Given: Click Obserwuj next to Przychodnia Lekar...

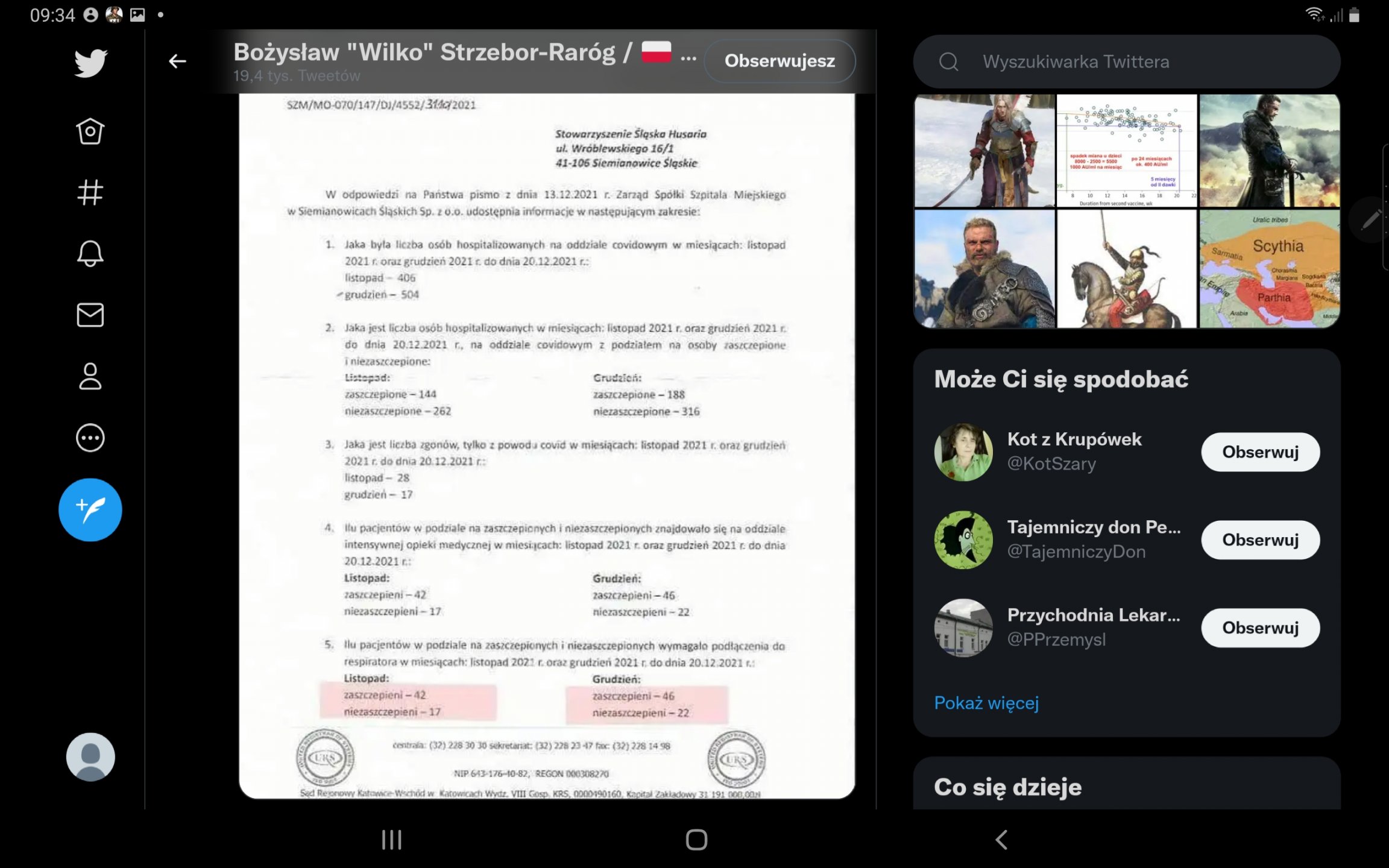Looking at the screenshot, I should (x=1260, y=628).
